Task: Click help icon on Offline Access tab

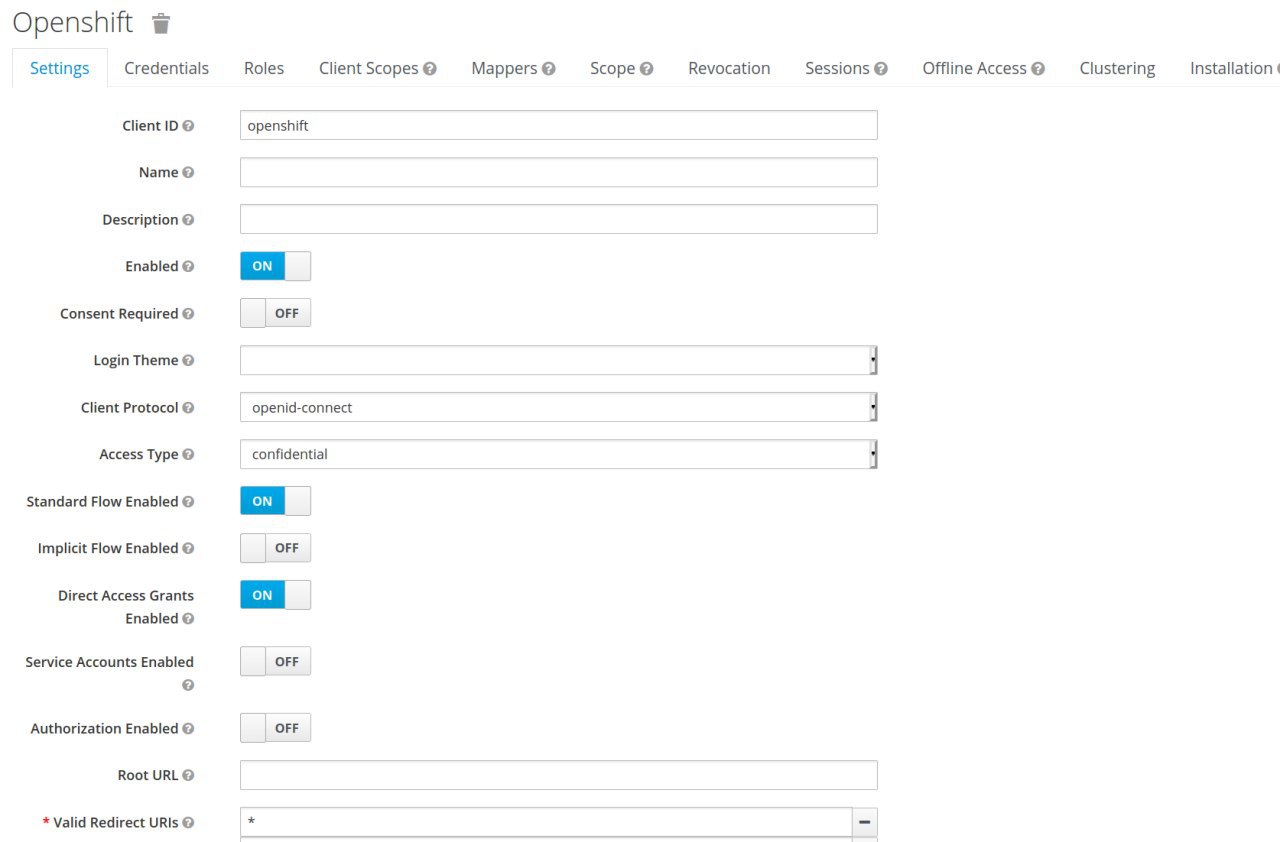Action: pyautogui.click(x=1038, y=69)
